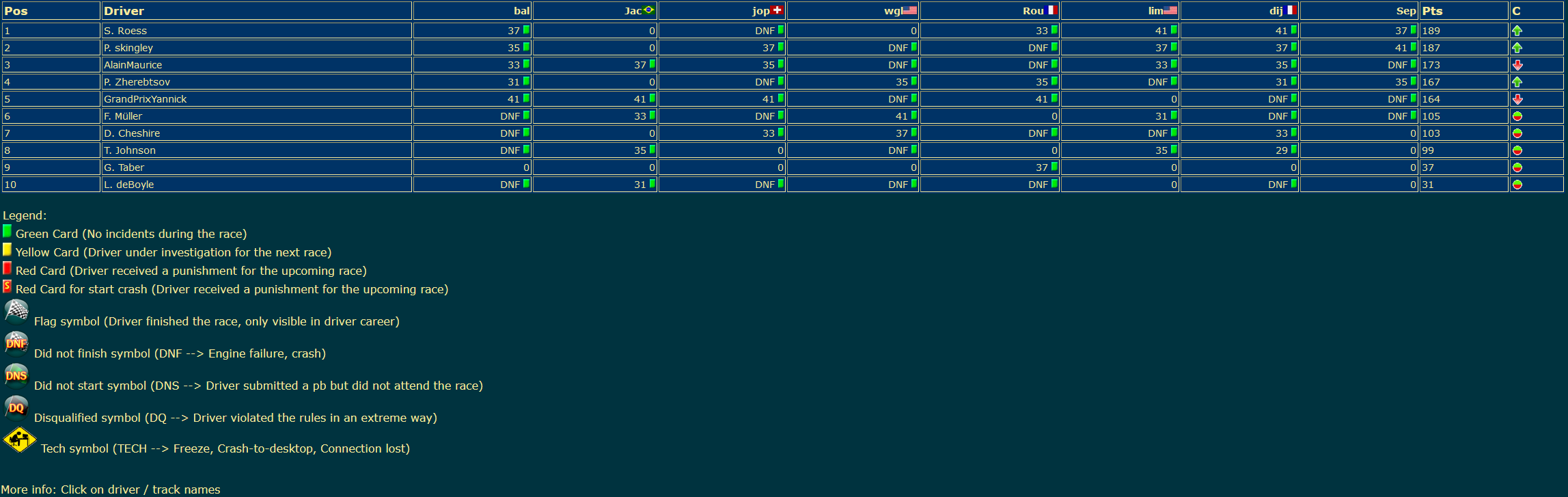Image resolution: width=1568 pixels, height=497 pixels.
Task: Click the yellow Tech symbol in legend
Action: pos(20,440)
